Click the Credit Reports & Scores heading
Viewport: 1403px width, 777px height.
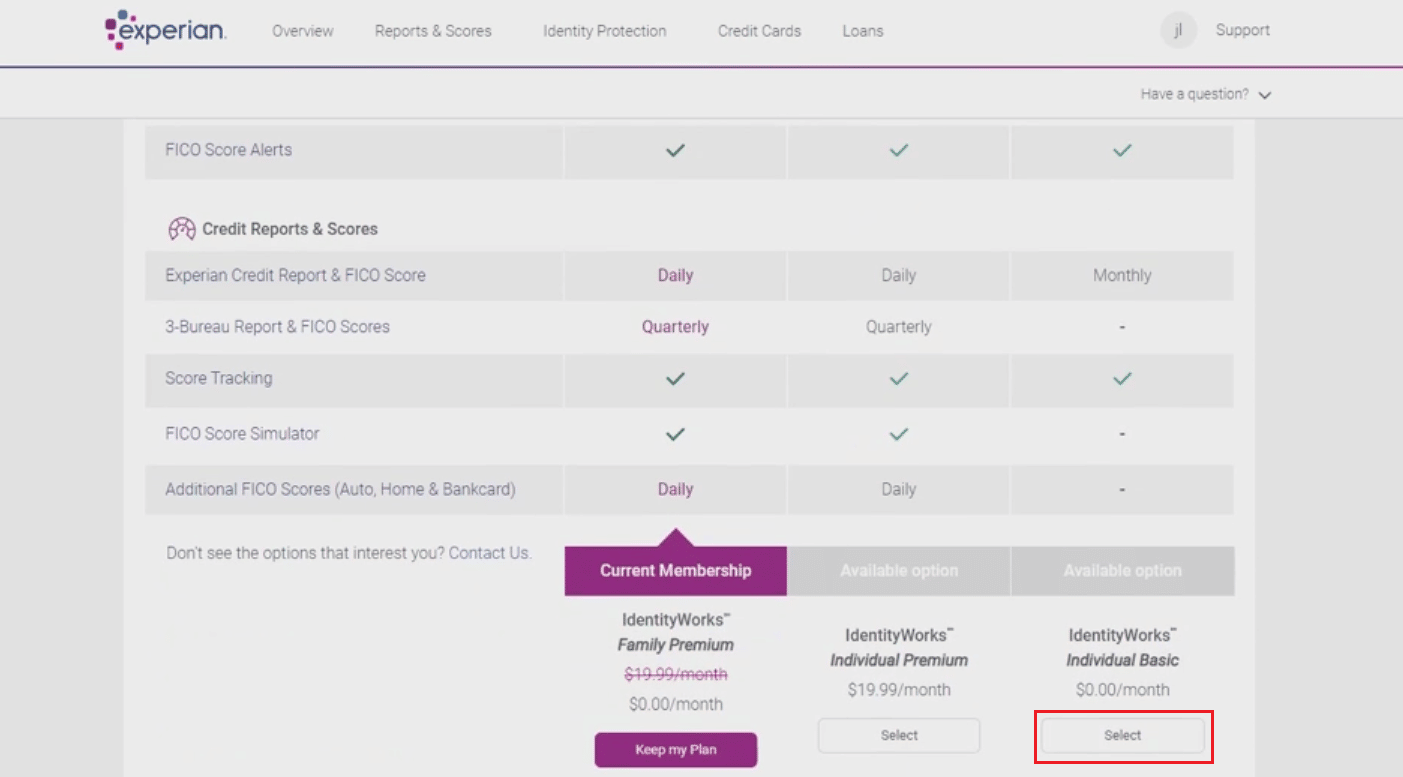(x=290, y=229)
